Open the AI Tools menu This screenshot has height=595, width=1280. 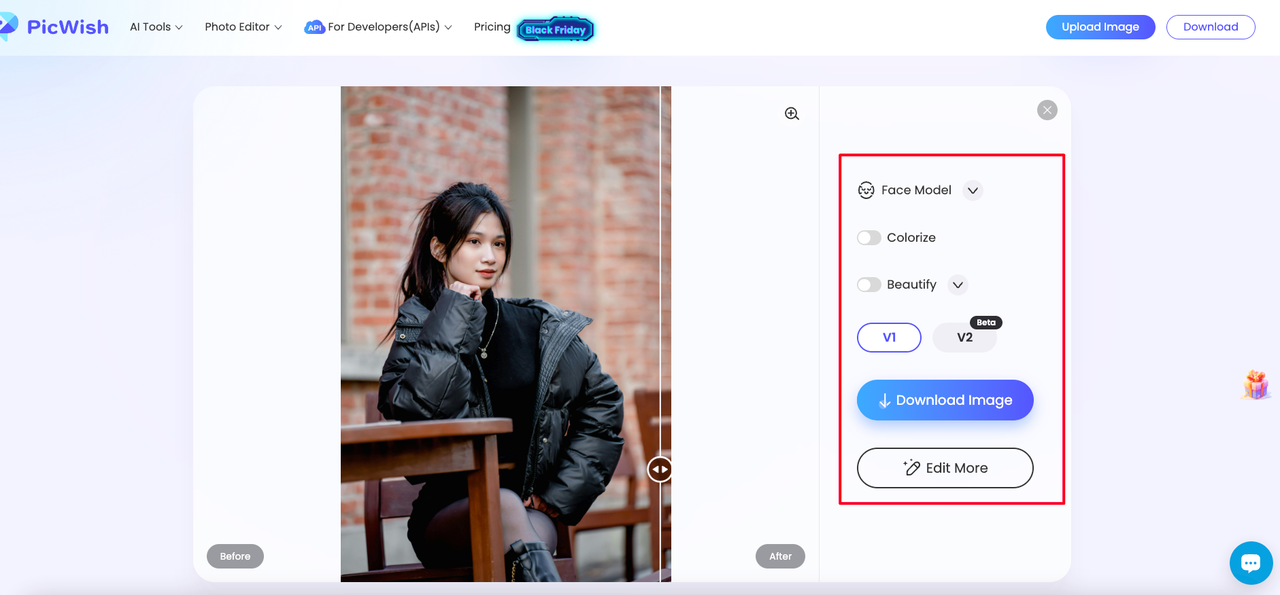pyautogui.click(x=156, y=27)
